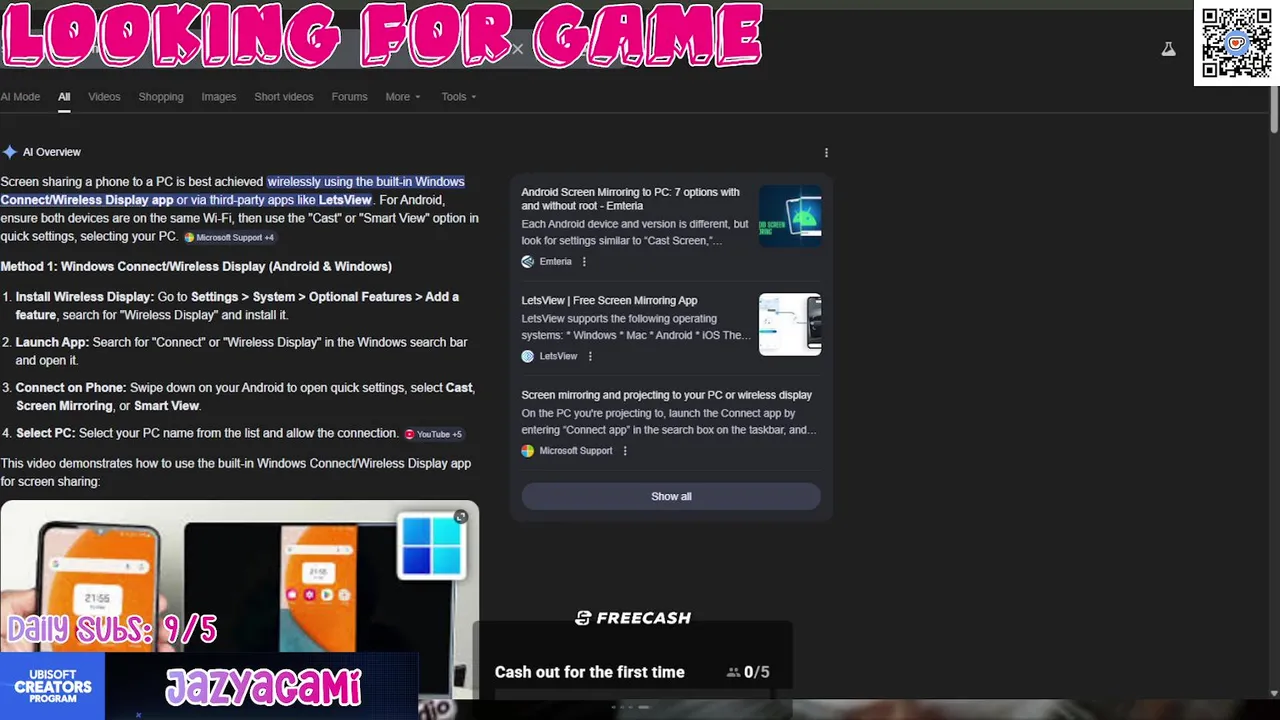Image resolution: width=1280 pixels, height=720 pixels.
Task: Switch to the Forums tab
Action: (x=350, y=97)
